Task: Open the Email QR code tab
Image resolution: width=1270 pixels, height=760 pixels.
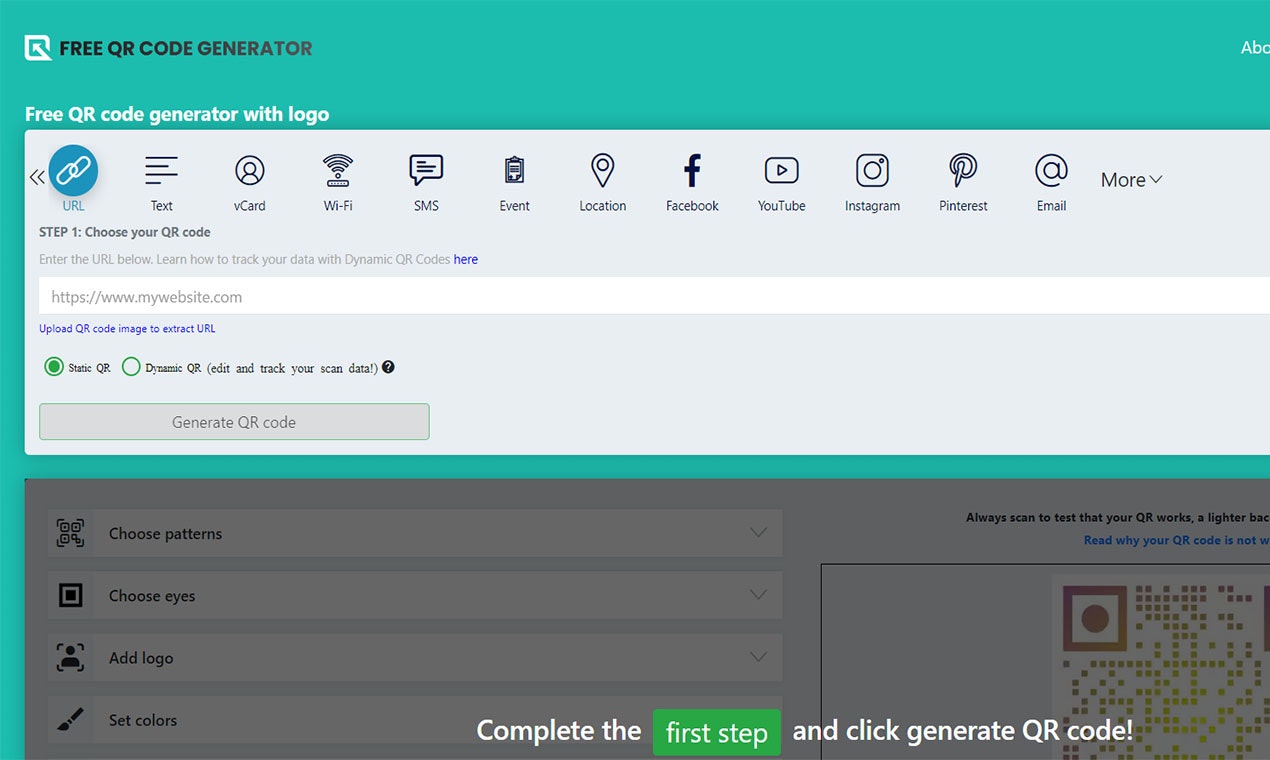Action: pyautogui.click(x=1051, y=178)
